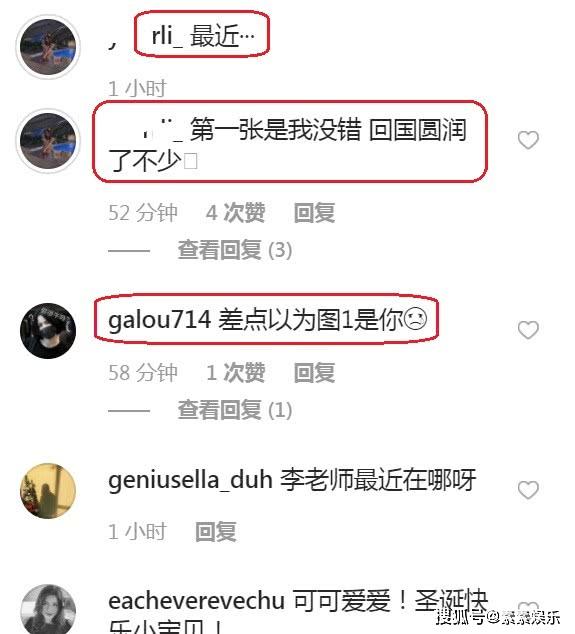Open avatar beside the 最近 comment

pos(48,47)
